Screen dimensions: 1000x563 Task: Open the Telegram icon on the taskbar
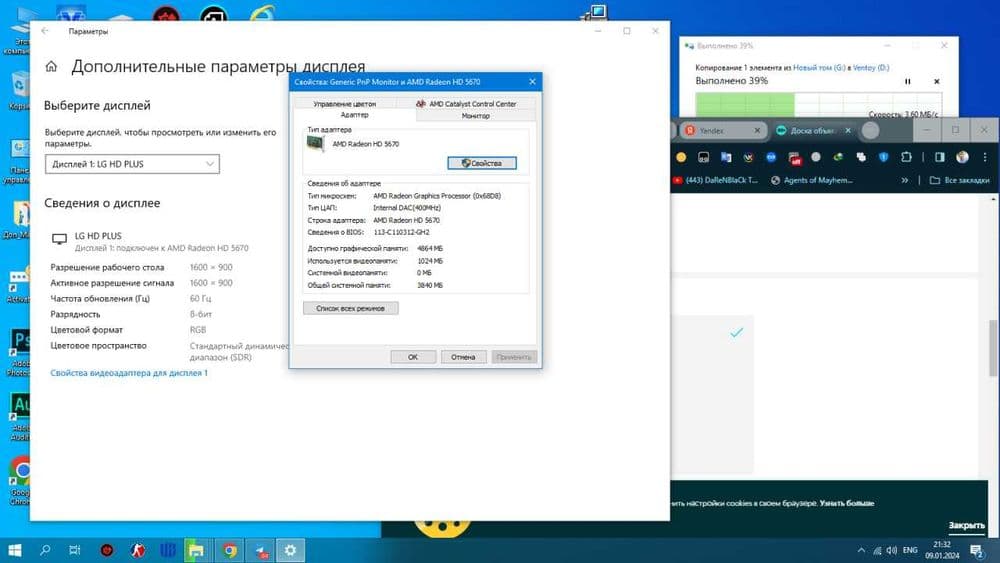(261, 550)
